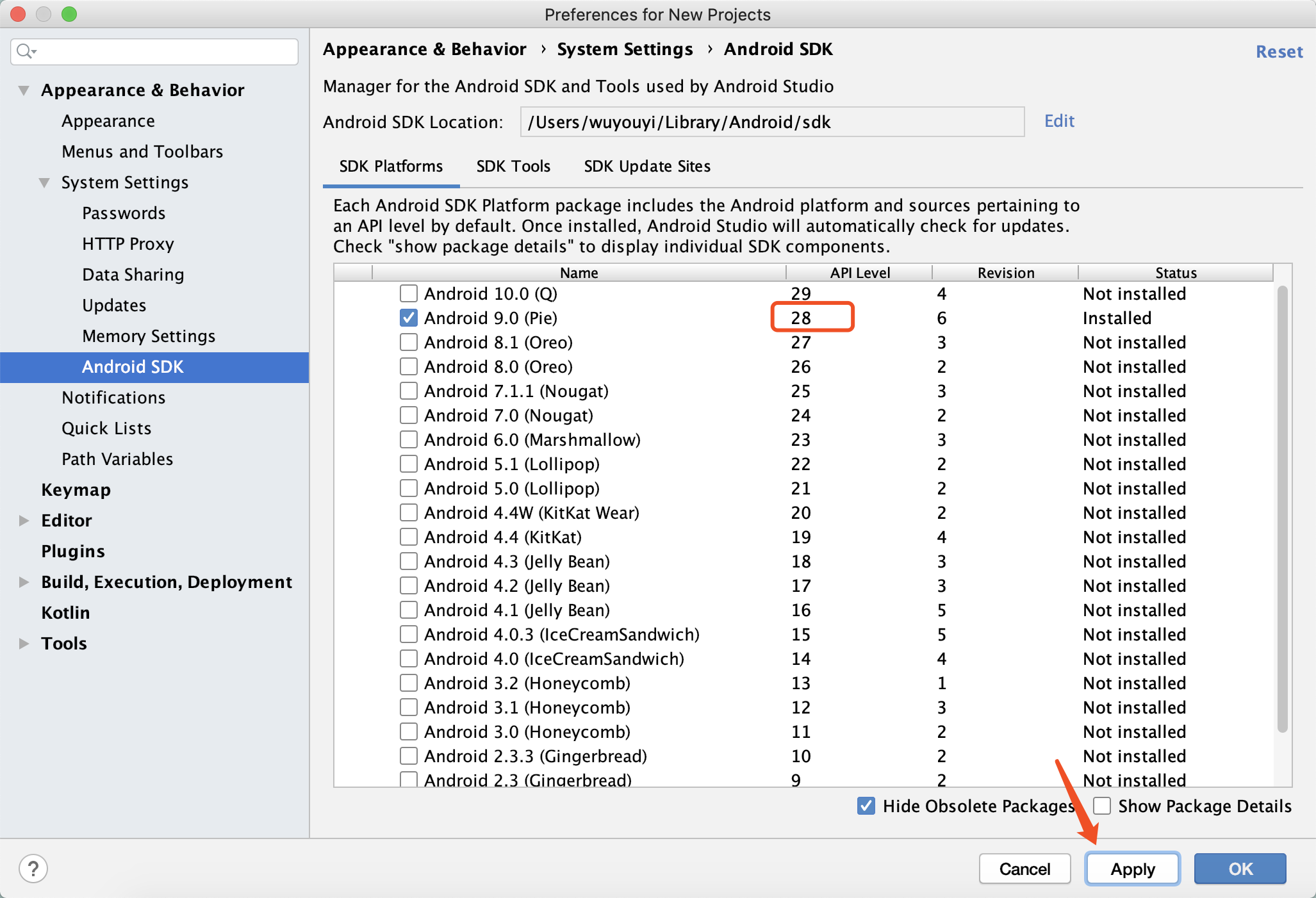Select Android 4.3 (Jelly Bean) row name
1316x898 pixels.
tap(516, 562)
